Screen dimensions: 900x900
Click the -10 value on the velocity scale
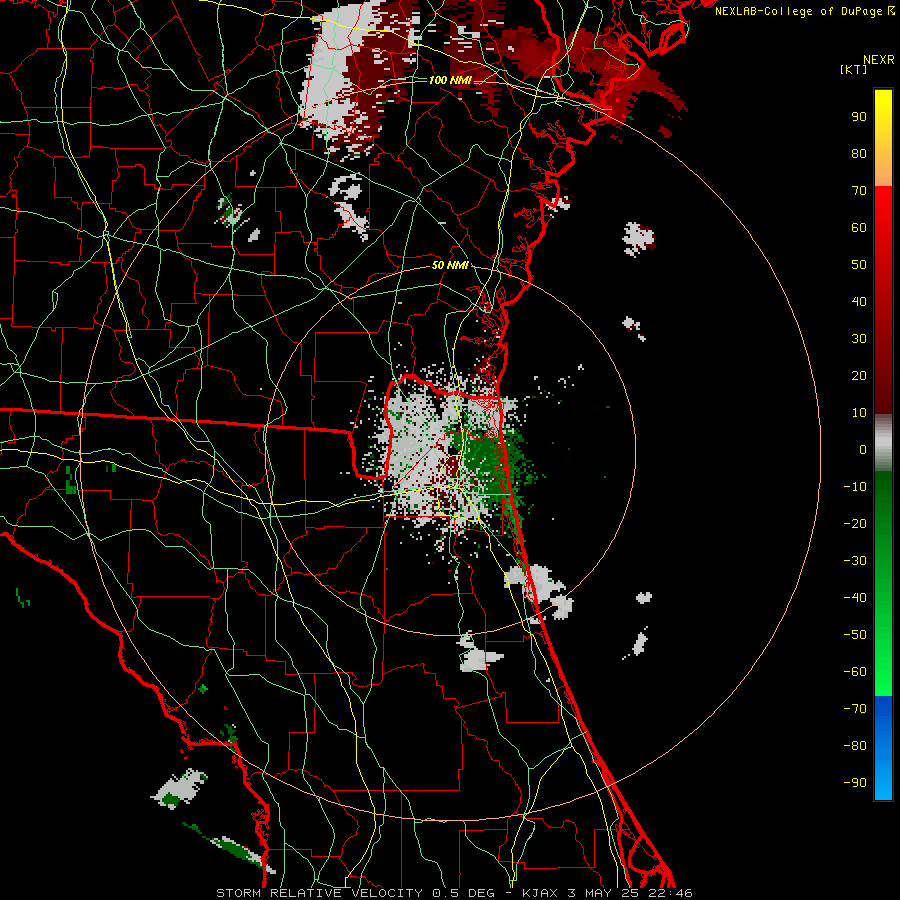point(855,487)
